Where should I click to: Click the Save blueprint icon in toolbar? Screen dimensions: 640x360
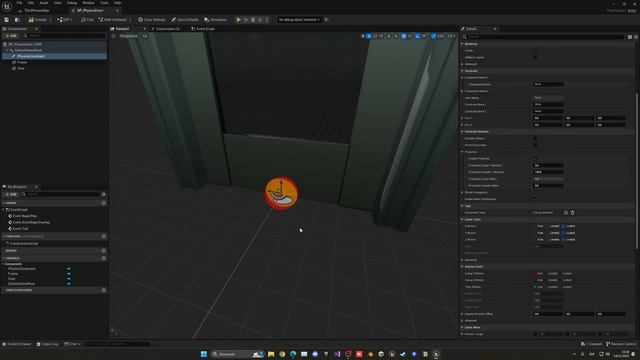[x=7, y=20]
